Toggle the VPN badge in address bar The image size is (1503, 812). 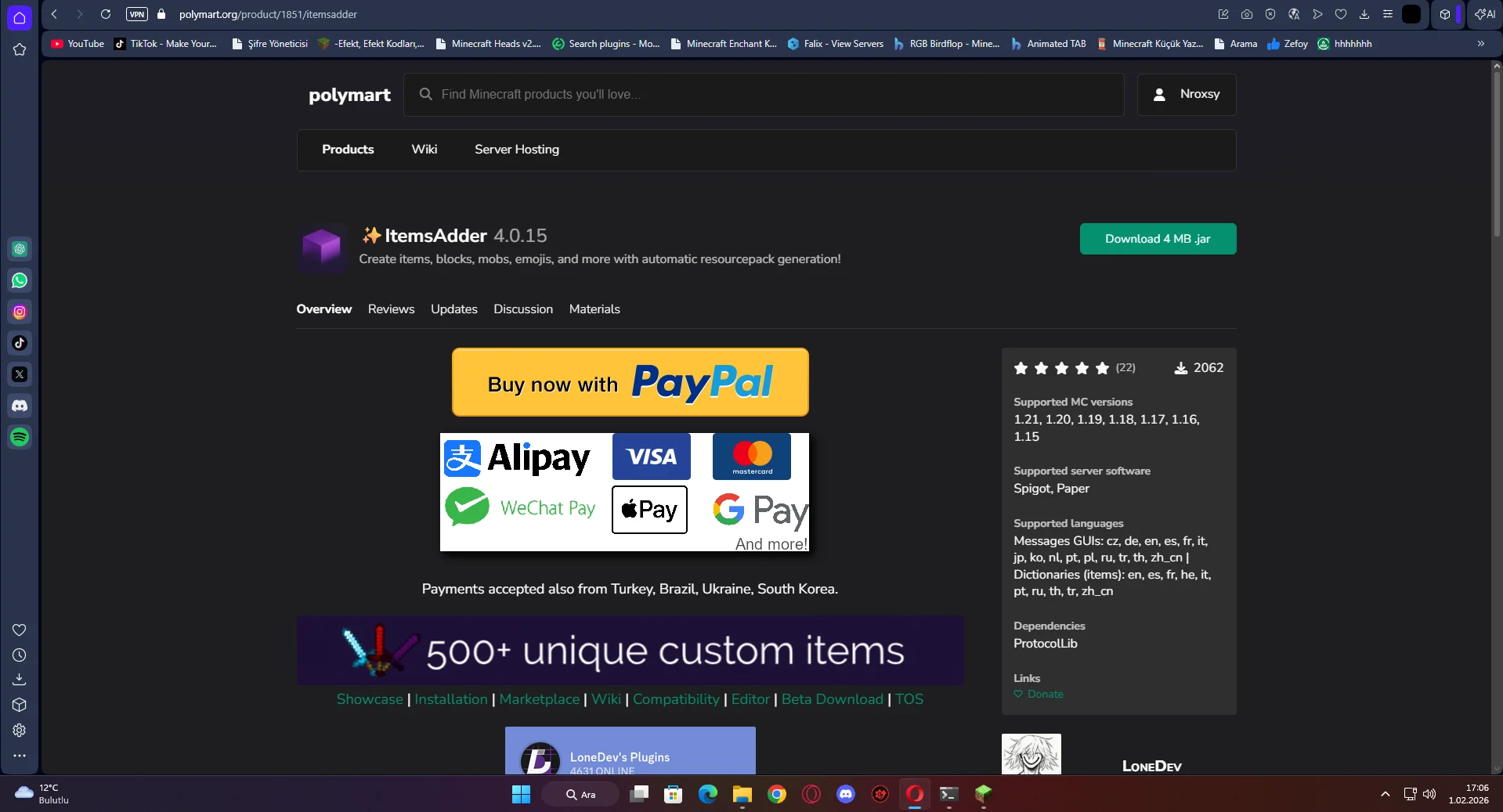point(137,14)
